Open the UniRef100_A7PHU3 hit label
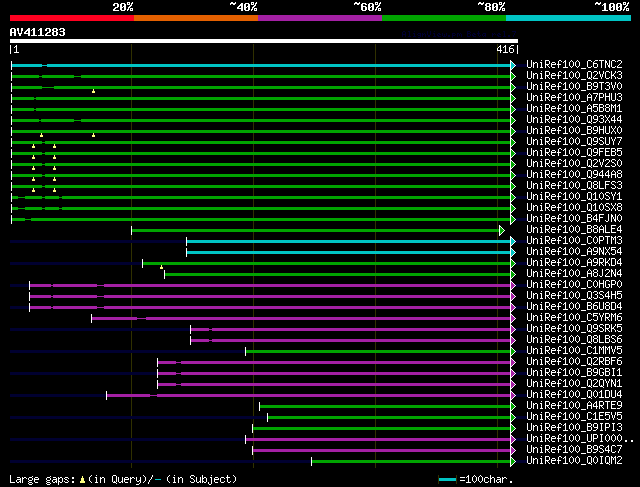 click(x=574, y=98)
